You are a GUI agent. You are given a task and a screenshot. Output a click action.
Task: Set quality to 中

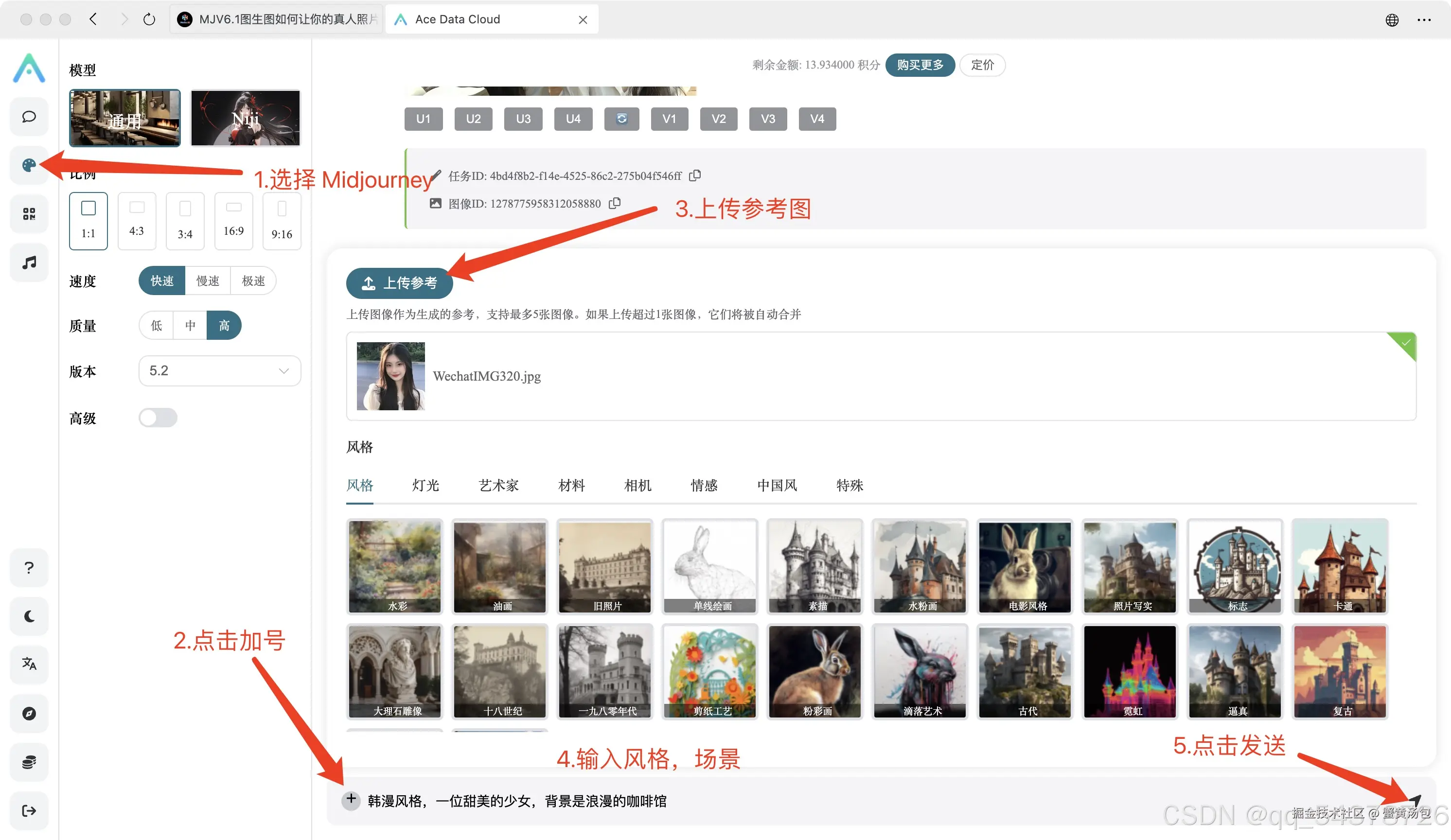[190, 325]
